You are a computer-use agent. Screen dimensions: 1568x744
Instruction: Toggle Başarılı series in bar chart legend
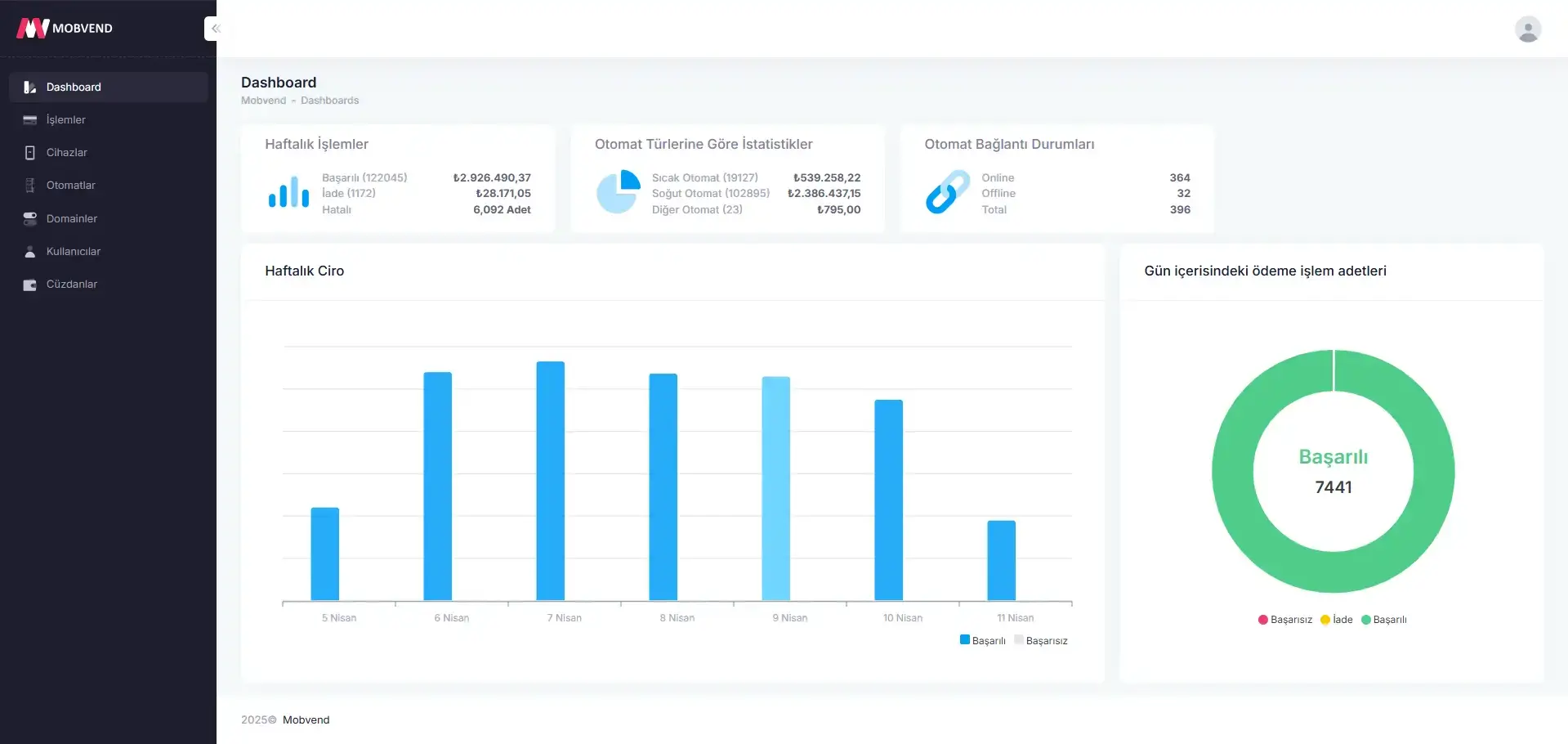coord(983,640)
